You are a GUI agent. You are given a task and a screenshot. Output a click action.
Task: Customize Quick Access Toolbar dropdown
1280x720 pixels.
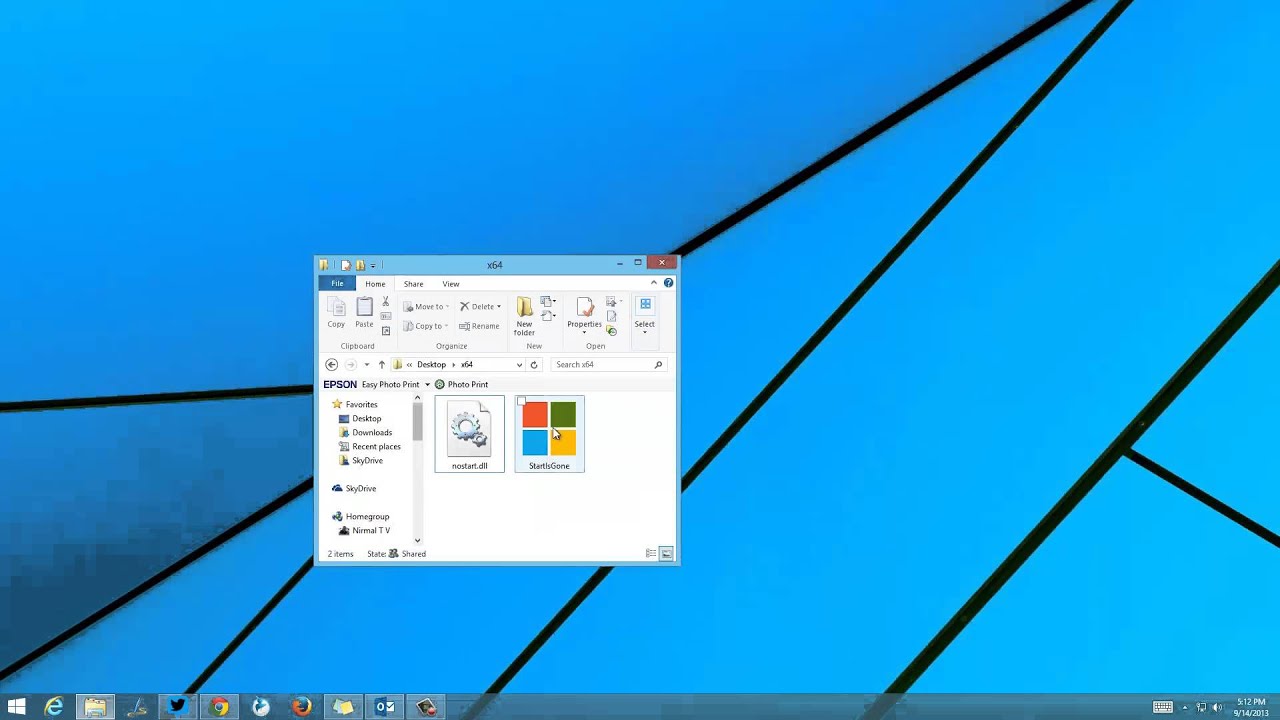373,266
